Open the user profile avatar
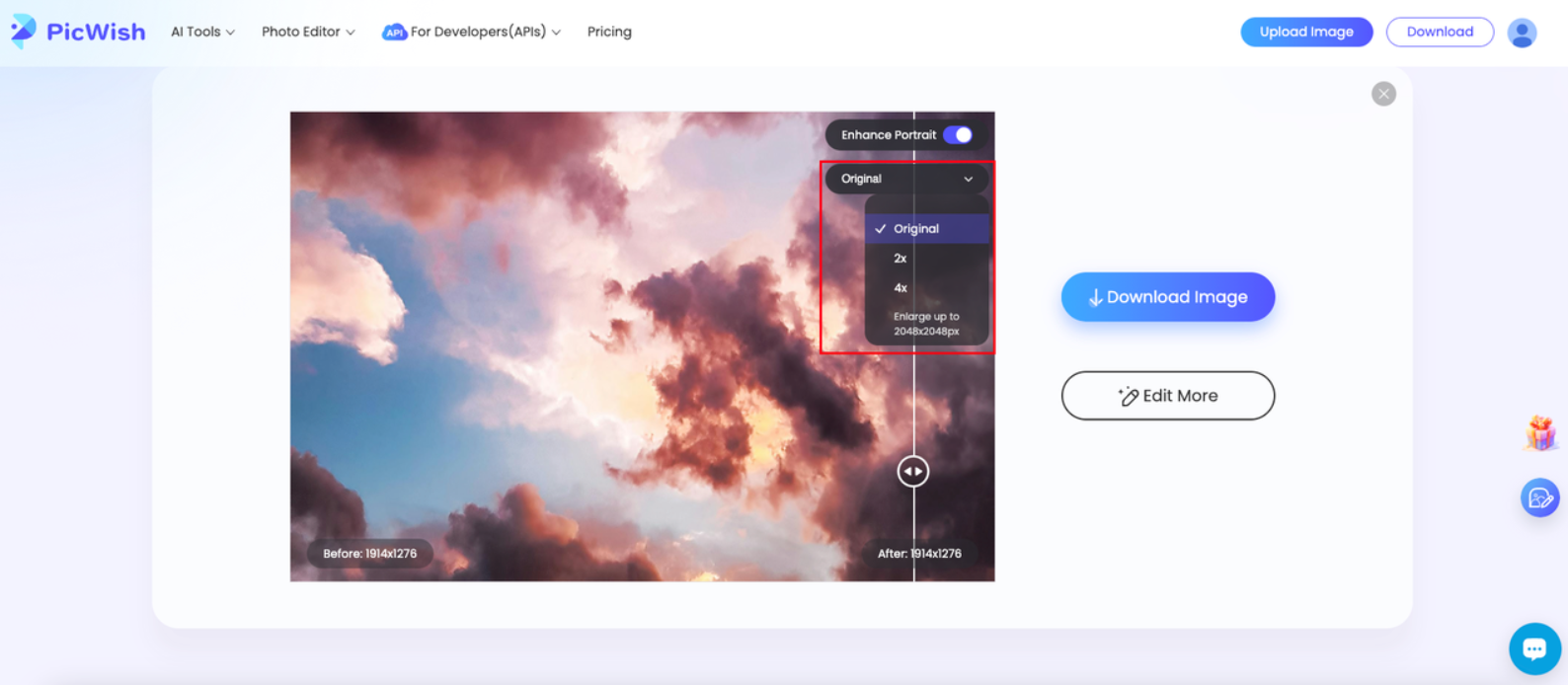1568x685 pixels. click(1522, 33)
